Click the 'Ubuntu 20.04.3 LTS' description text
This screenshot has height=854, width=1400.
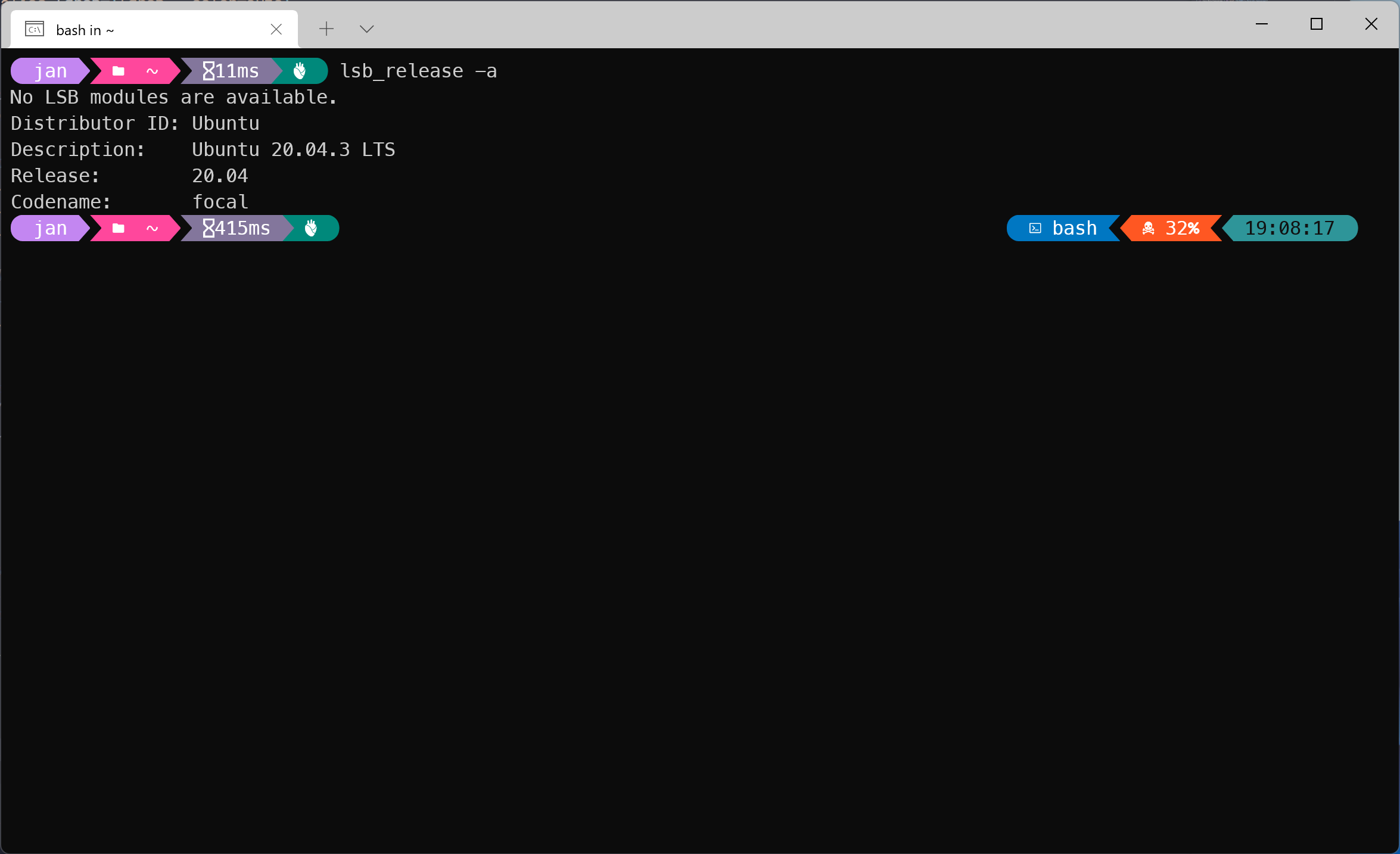coord(293,149)
